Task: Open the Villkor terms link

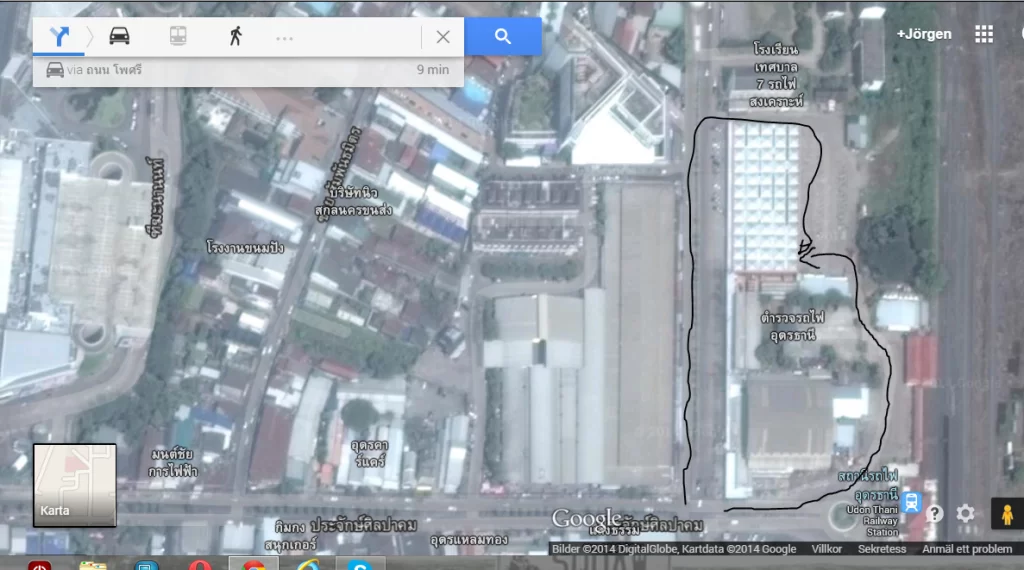Action: (x=826, y=549)
